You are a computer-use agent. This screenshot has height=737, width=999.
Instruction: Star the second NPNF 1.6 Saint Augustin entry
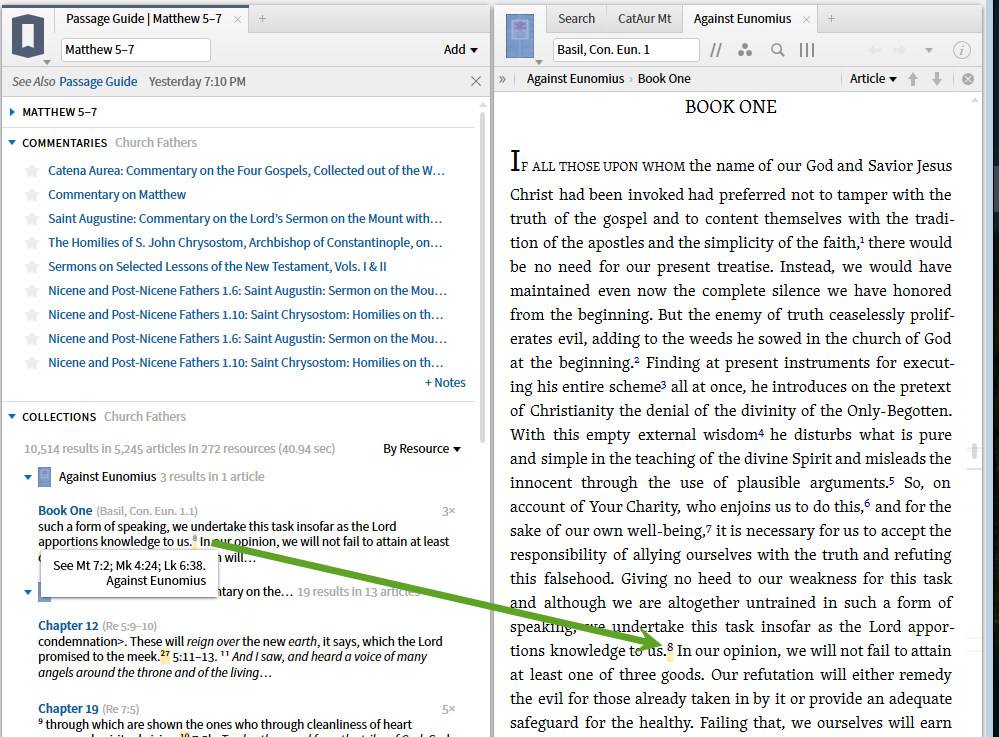[x=31, y=339]
